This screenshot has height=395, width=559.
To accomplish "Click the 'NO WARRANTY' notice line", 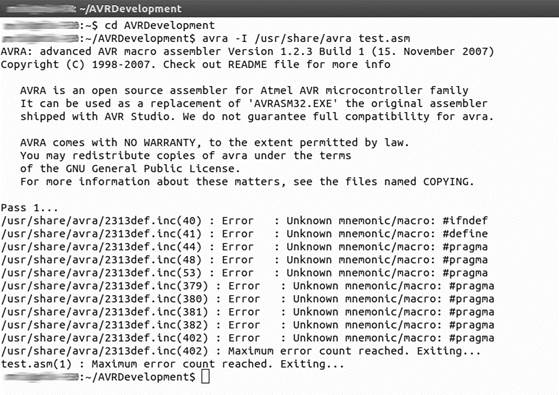I will [214, 143].
